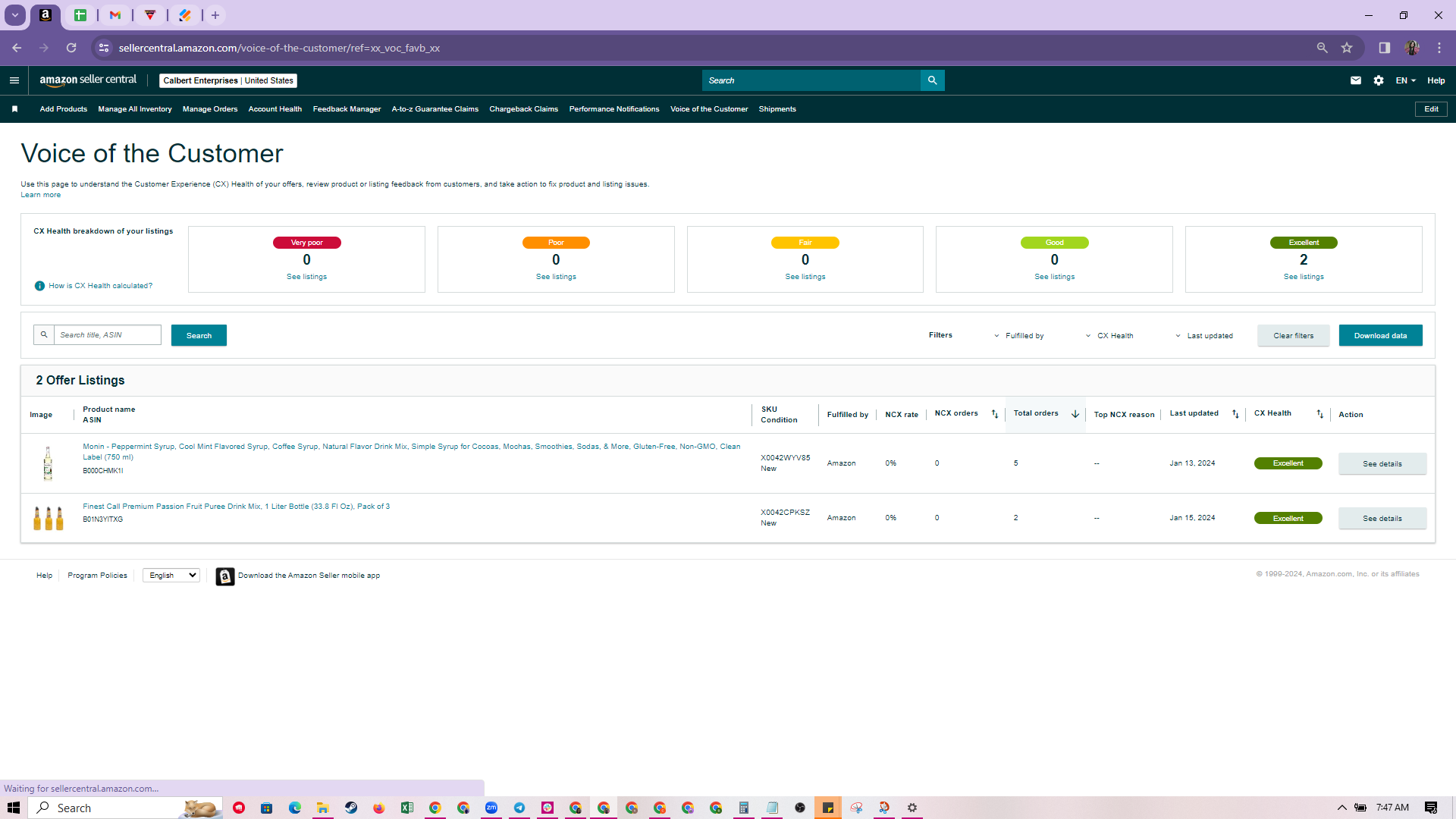Open the browser side panel icon
This screenshot has height=819, width=1456.
[1385, 48]
